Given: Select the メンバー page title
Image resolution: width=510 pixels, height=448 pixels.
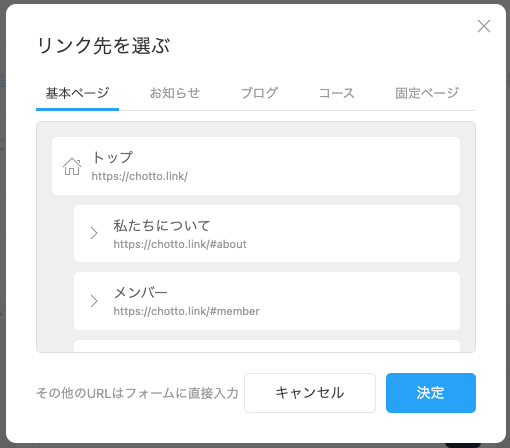Looking at the screenshot, I should pos(140,293).
